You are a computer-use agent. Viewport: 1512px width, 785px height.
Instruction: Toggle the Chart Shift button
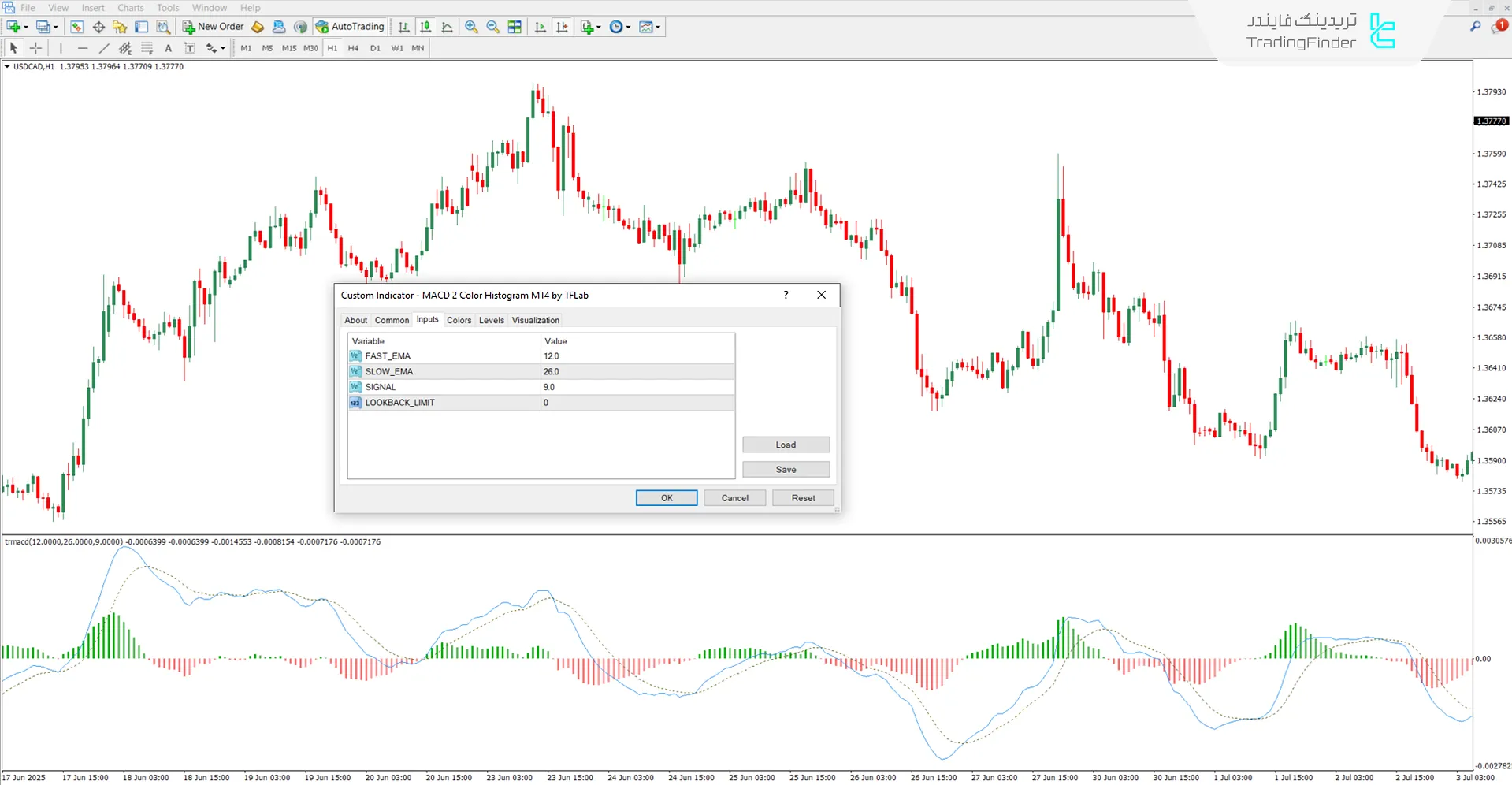[562, 27]
